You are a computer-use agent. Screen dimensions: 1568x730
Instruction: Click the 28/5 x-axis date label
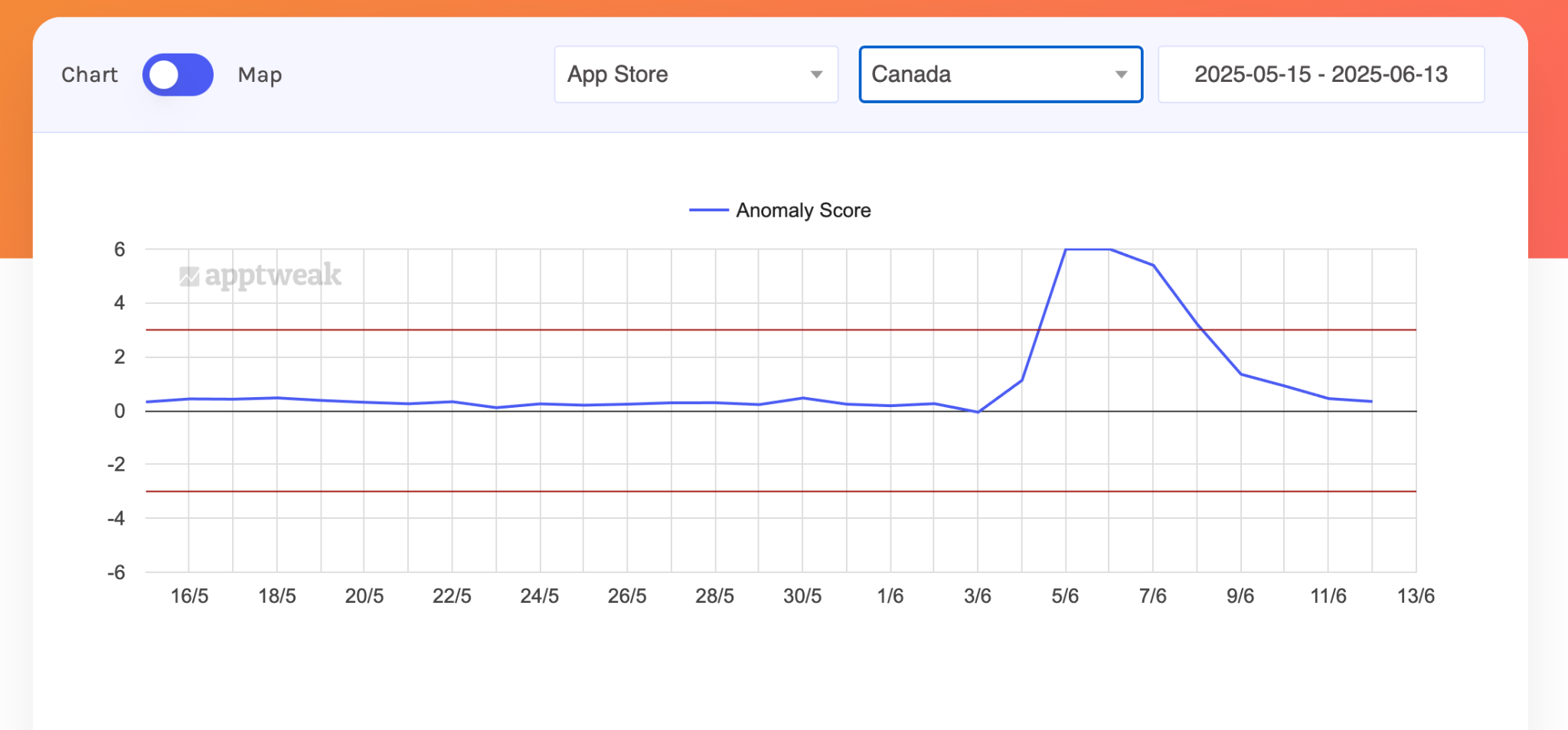pos(714,596)
